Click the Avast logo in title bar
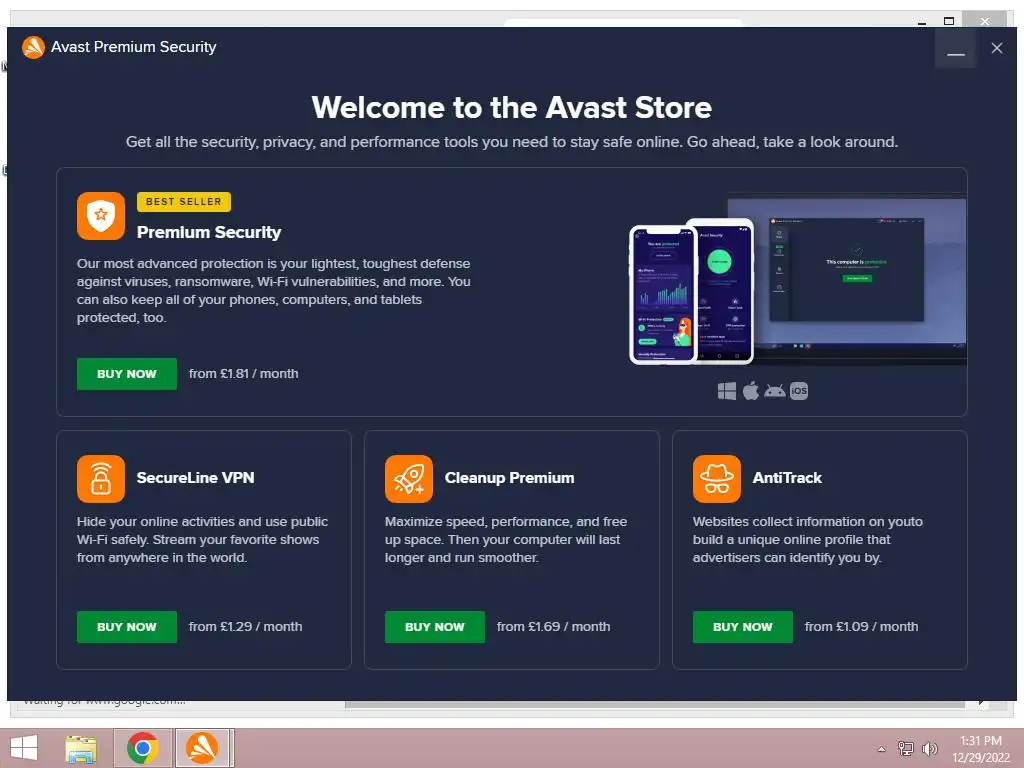1024x768 pixels. [33, 47]
